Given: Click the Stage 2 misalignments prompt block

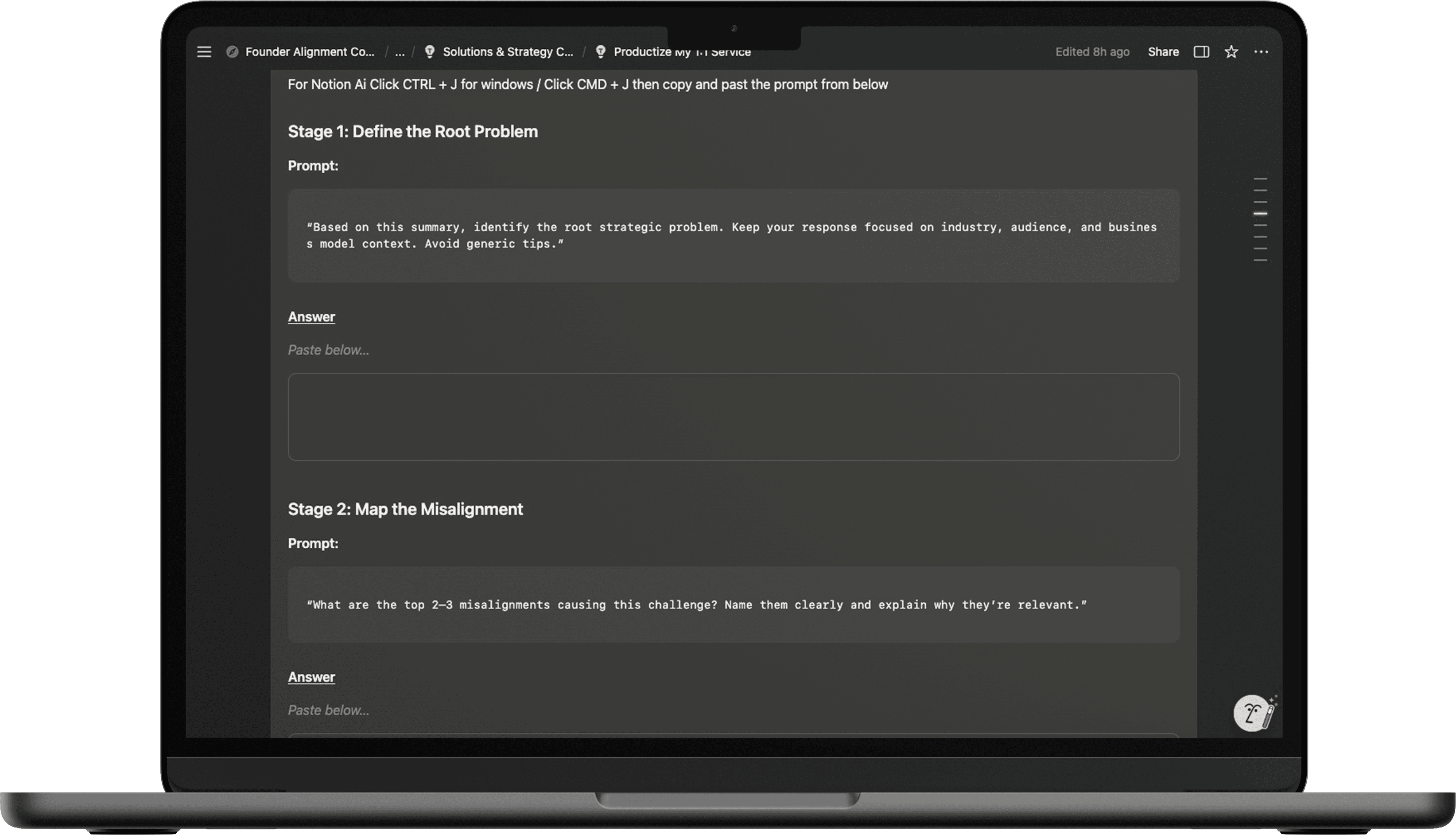Looking at the screenshot, I should coord(733,605).
